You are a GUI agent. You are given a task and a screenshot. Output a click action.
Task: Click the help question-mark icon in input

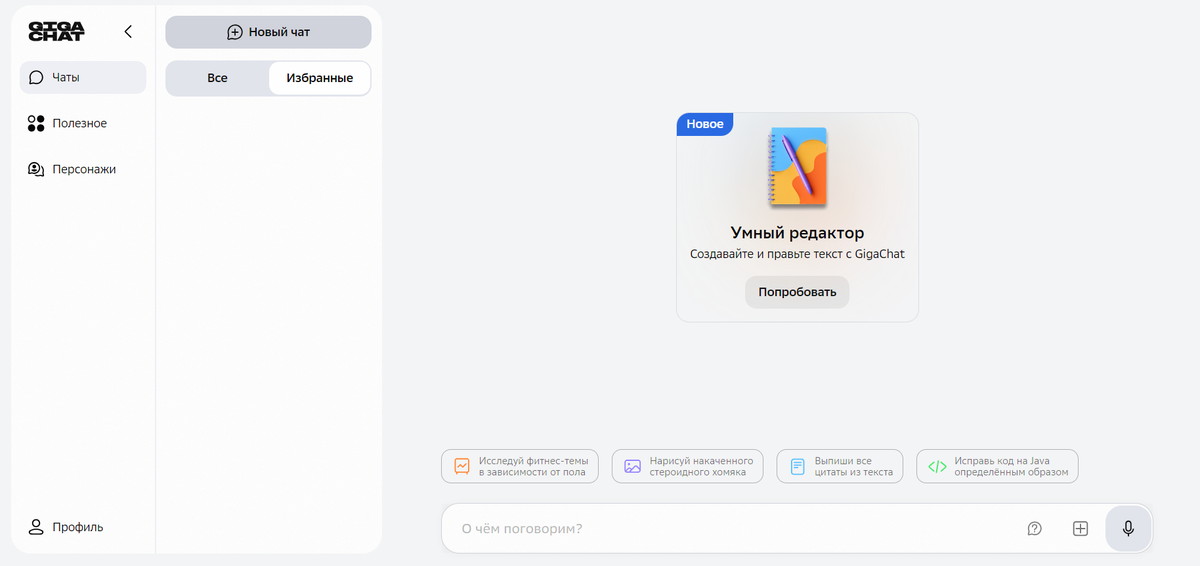[x=1035, y=528]
